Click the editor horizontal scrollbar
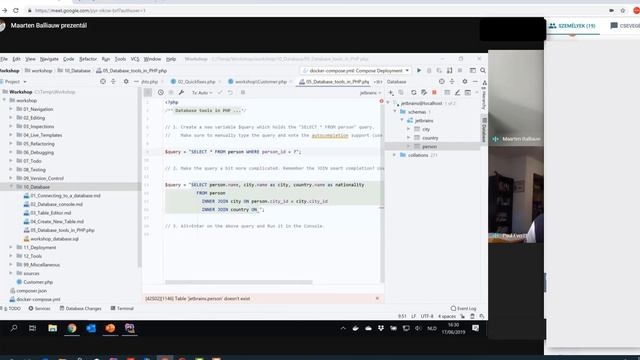This screenshot has height=360, width=640. [239, 282]
